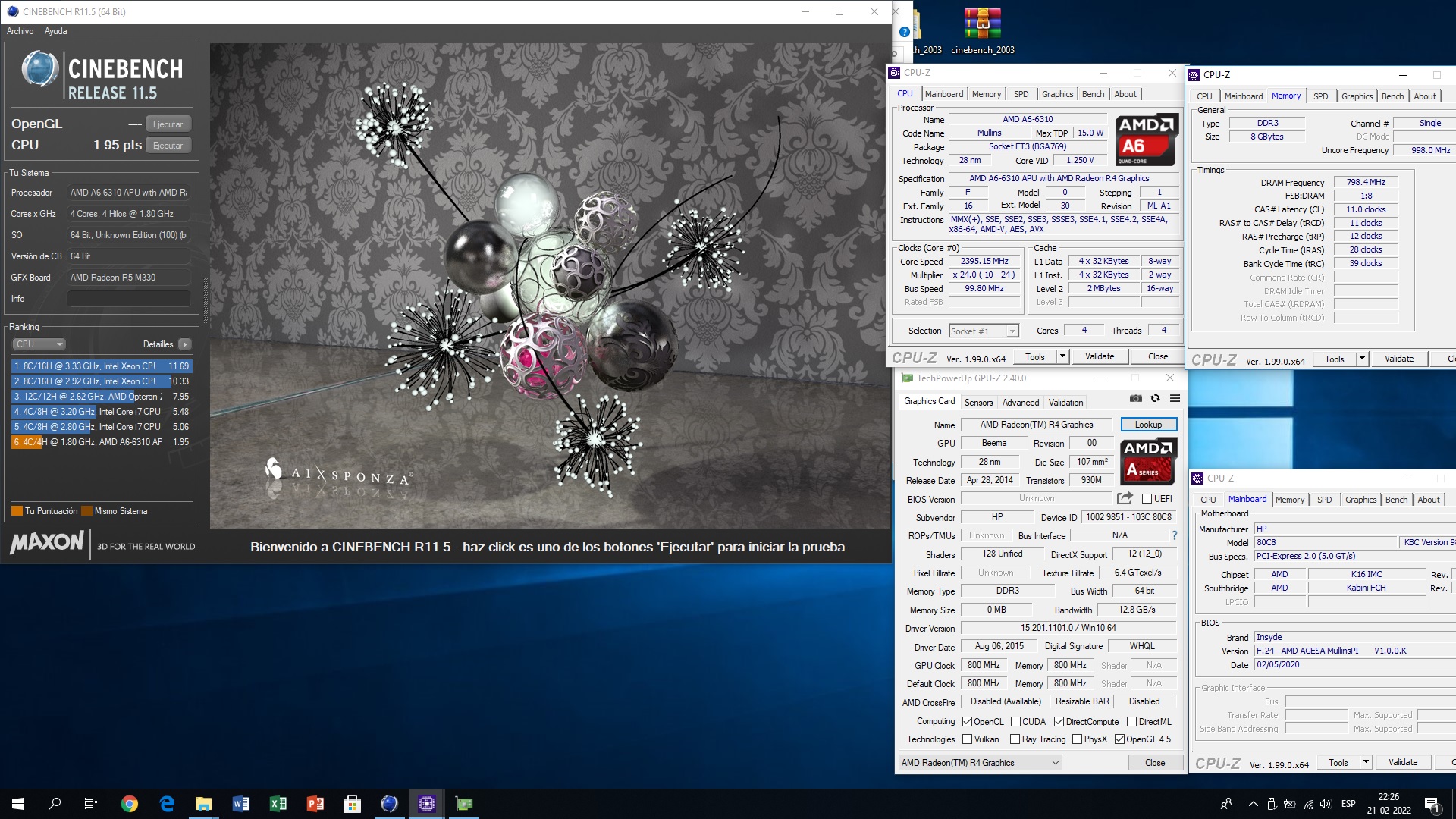Toggle the DirectCompute checkbox
The height and width of the screenshot is (819, 1456).
1059,722
